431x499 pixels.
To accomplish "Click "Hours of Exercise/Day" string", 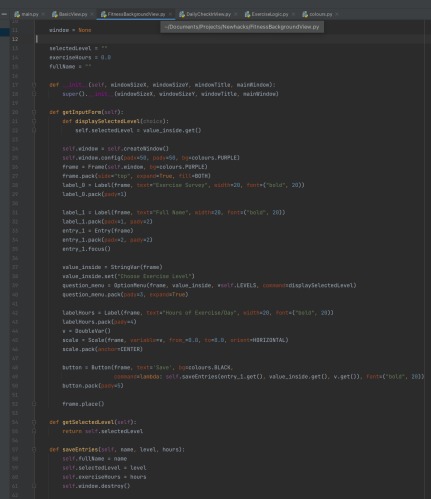I will (x=200, y=313).
